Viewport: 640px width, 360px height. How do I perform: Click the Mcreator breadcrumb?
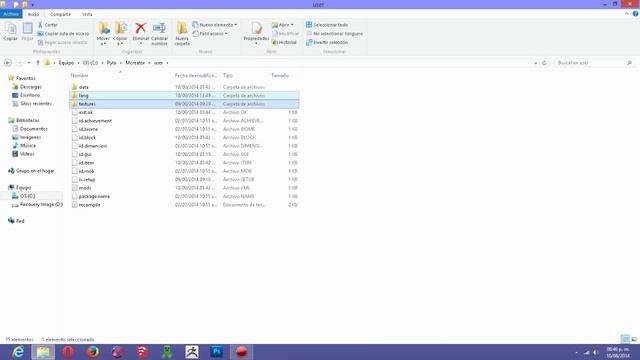click(135, 63)
